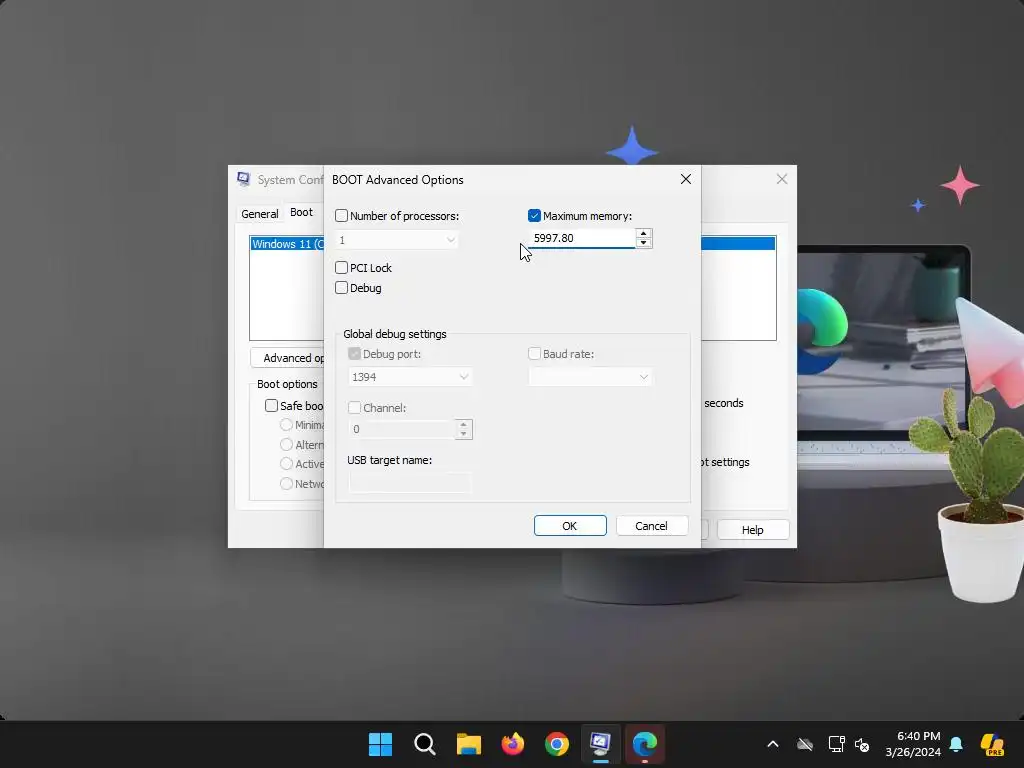Click the Channel number field

tap(402, 429)
